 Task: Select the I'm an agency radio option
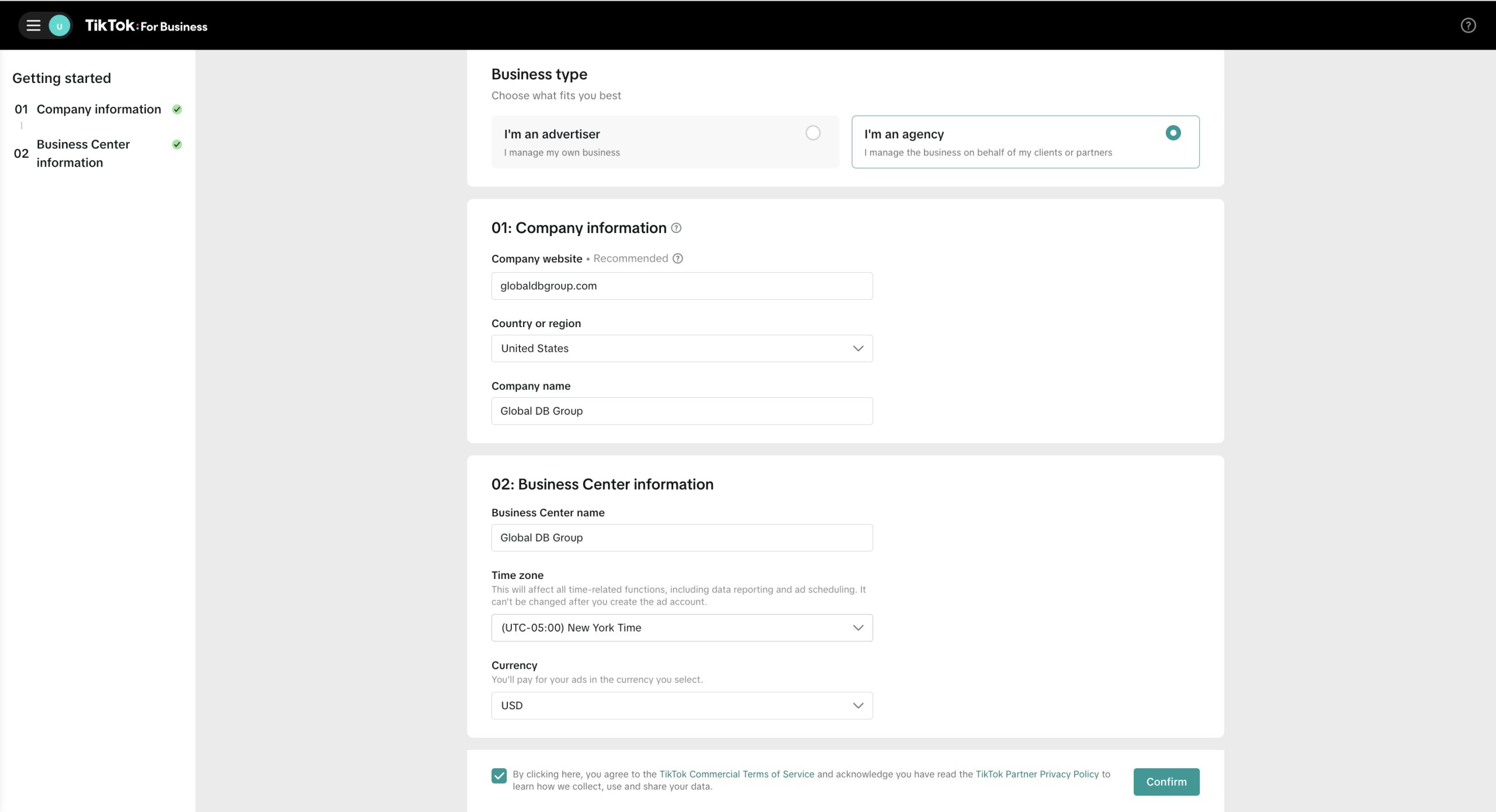point(1173,133)
